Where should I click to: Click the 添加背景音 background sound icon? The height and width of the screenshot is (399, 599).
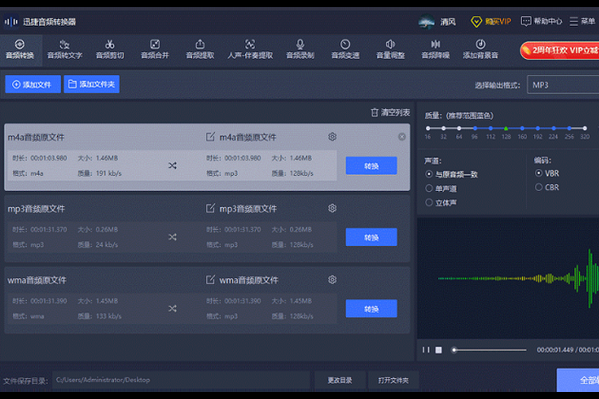(480, 44)
